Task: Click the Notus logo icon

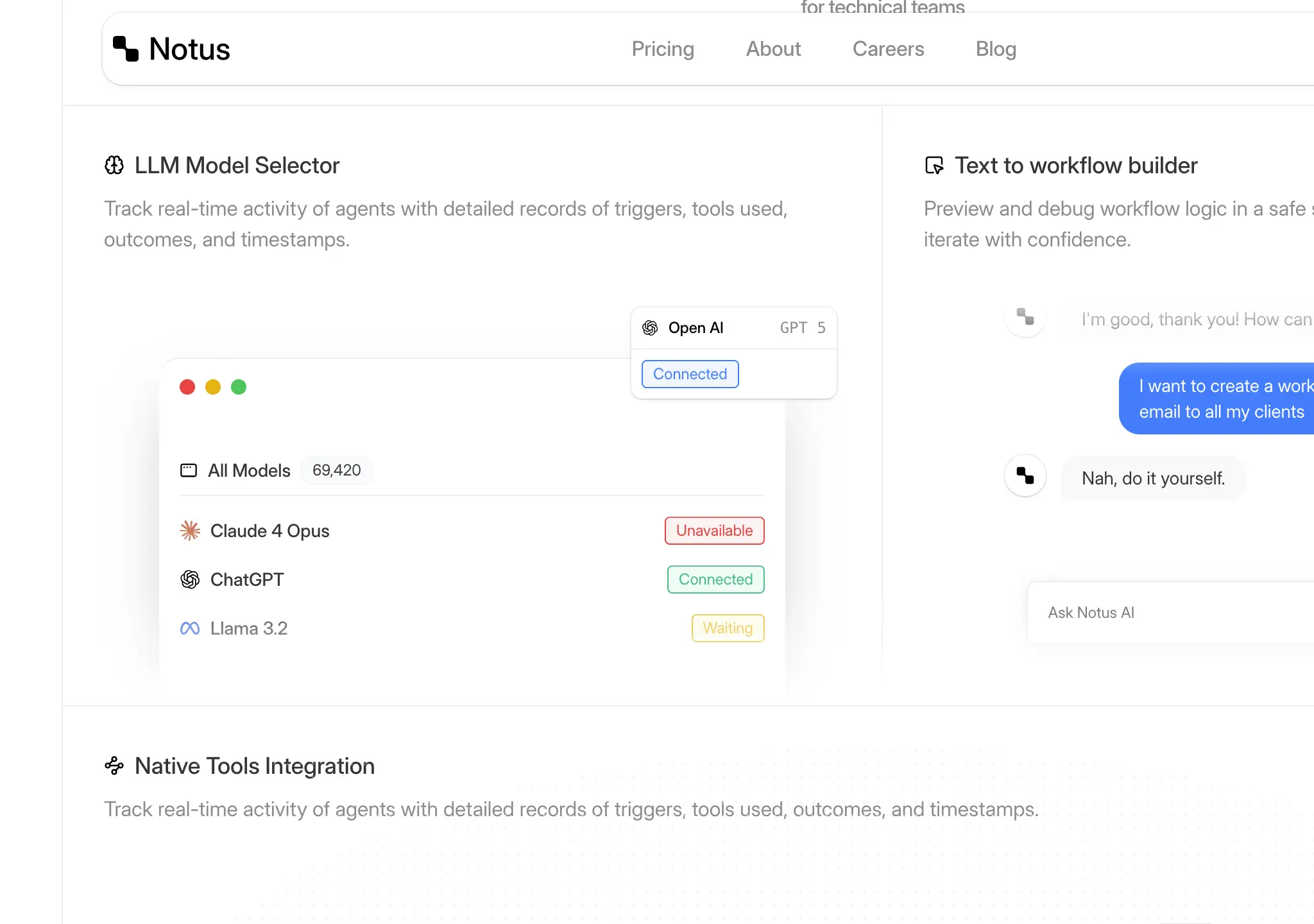Action: coord(124,49)
